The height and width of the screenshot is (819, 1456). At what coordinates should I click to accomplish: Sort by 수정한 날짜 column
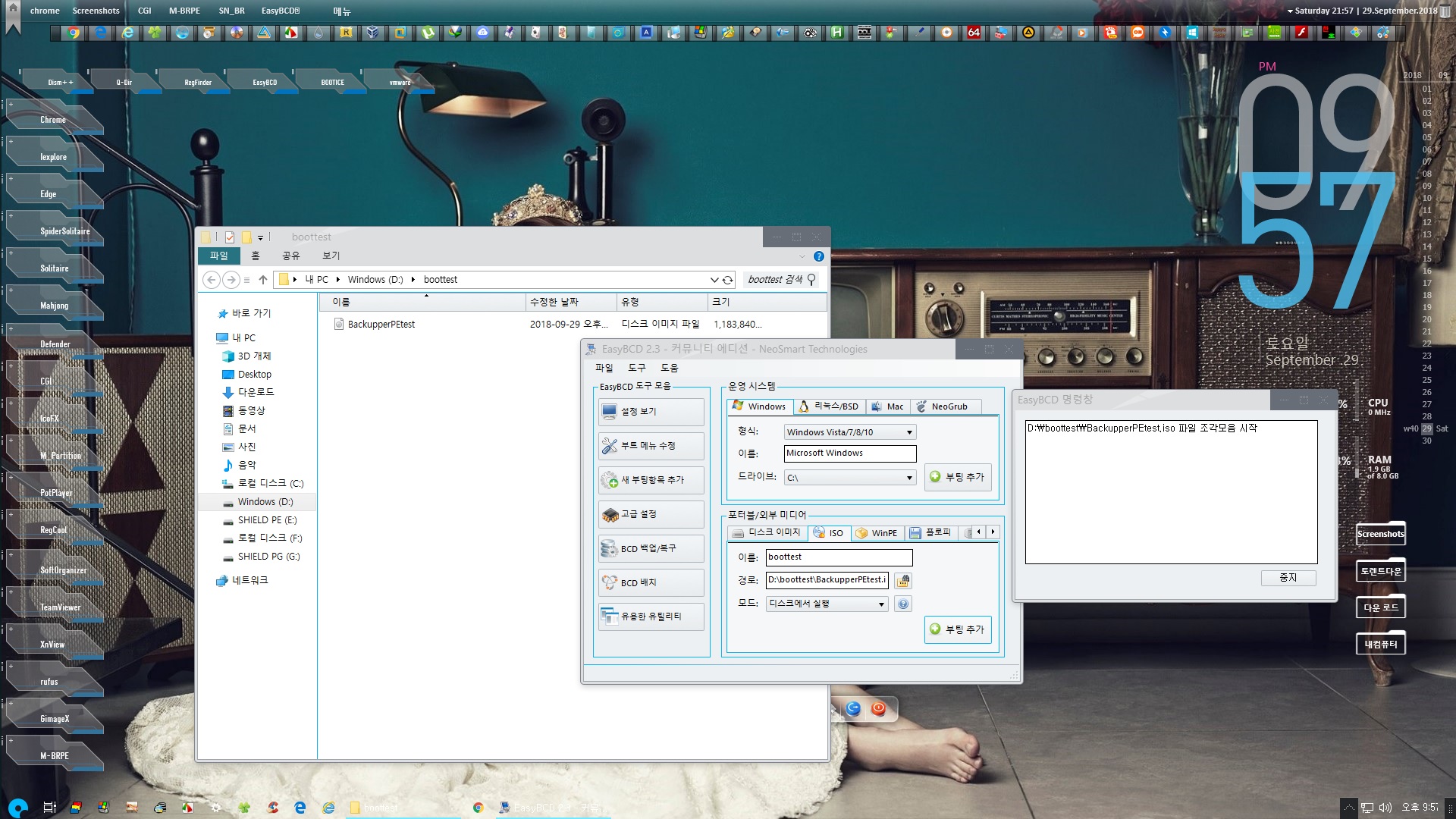point(570,302)
